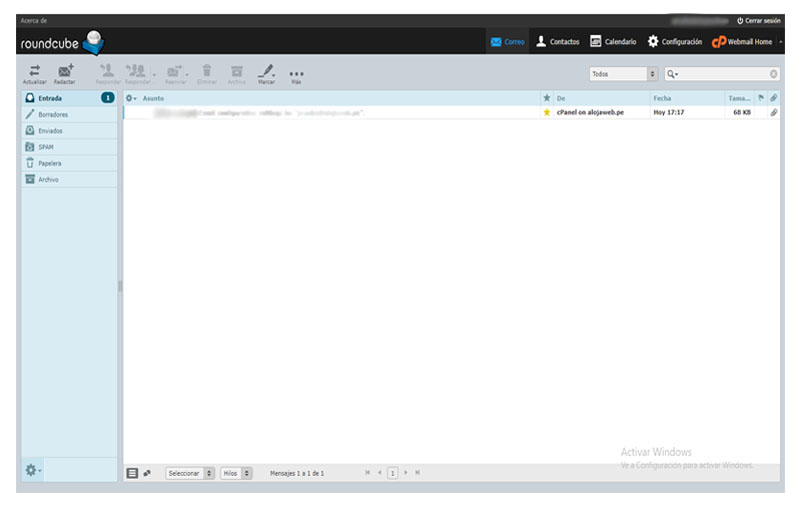This screenshot has height=505, width=800.
Task: Go to the last page of messages
Action: coord(417,473)
